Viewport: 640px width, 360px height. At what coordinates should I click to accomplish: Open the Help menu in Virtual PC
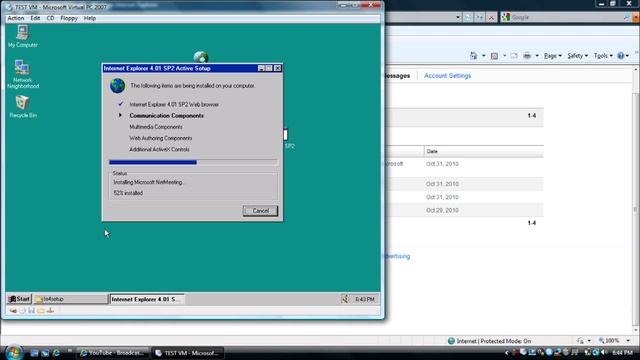click(89, 18)
